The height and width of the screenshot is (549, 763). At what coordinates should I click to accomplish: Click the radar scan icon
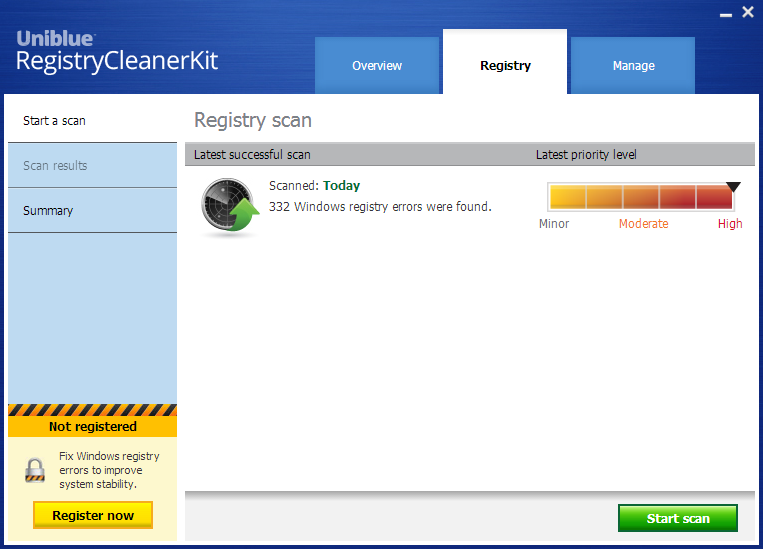coord(230,205)
